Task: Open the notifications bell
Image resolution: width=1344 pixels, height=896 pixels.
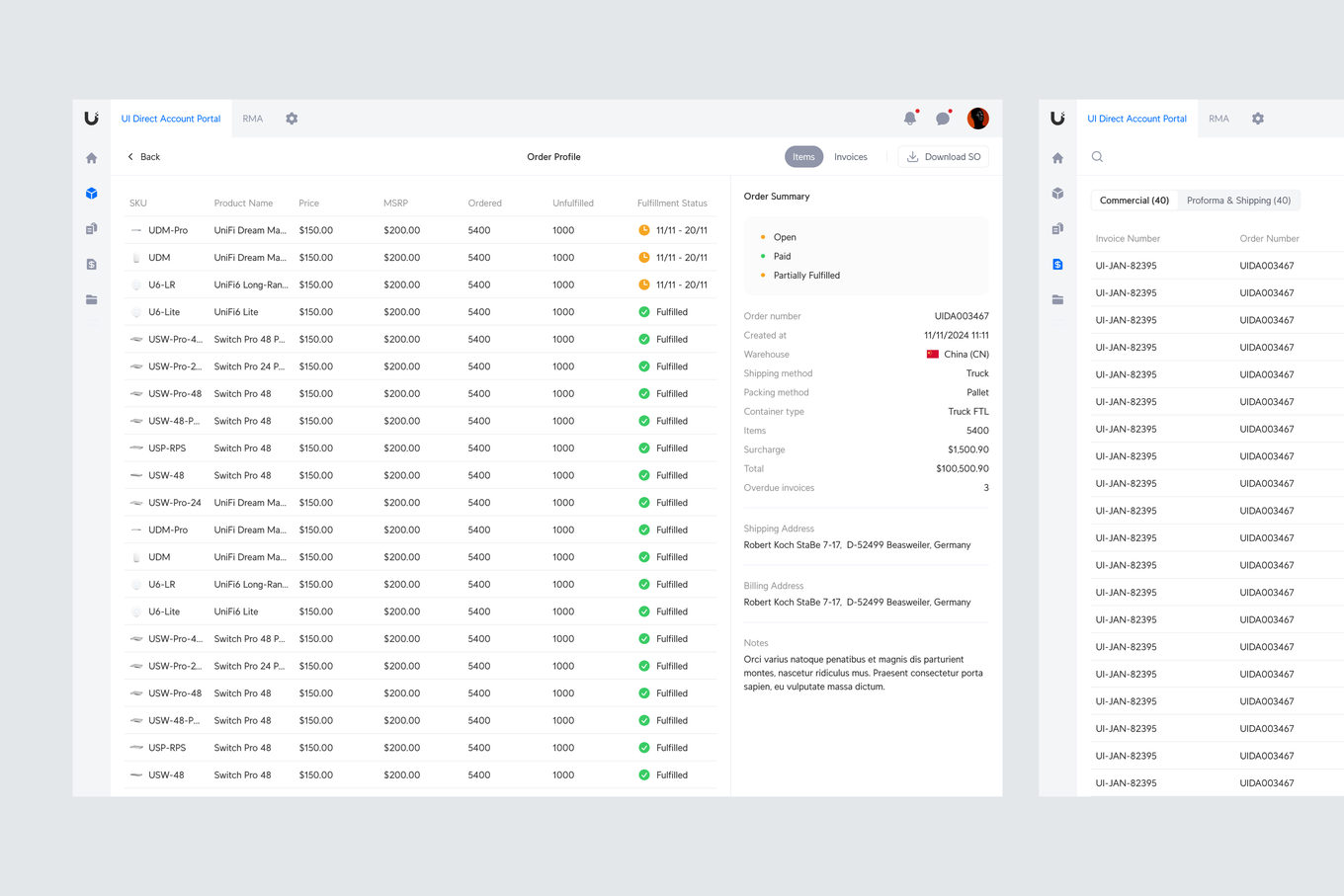Action: [x=910, y=119]
